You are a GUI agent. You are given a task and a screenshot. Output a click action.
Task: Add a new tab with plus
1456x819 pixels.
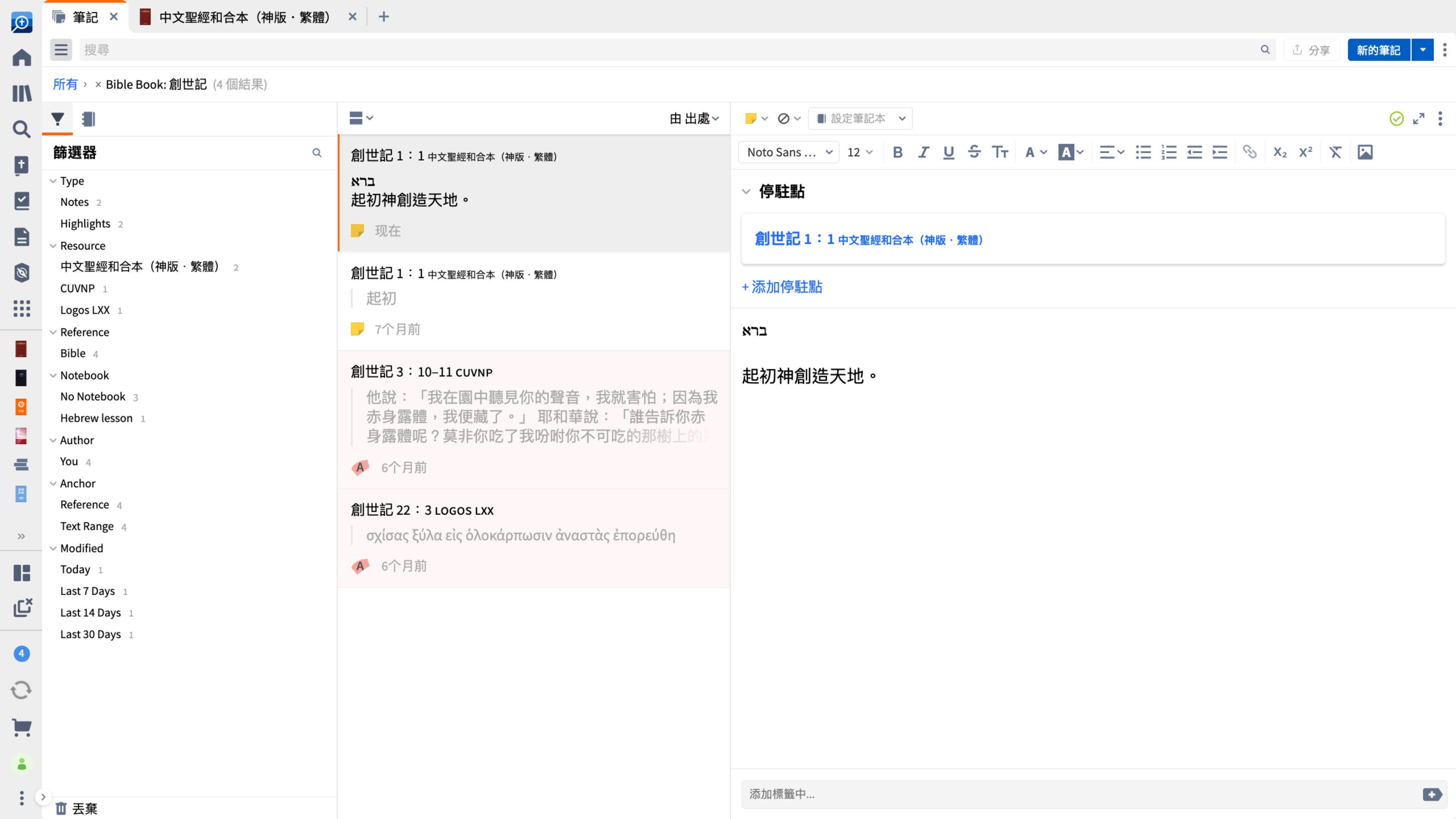(x=384, y=17)
